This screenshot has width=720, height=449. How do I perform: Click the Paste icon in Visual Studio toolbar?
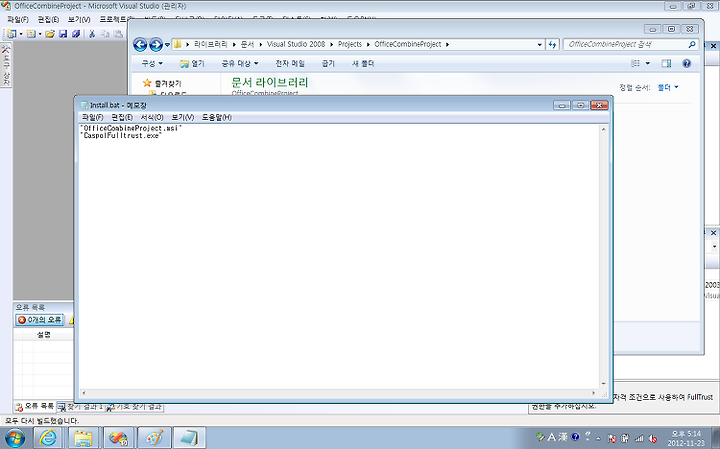click(x=118, y=34)
